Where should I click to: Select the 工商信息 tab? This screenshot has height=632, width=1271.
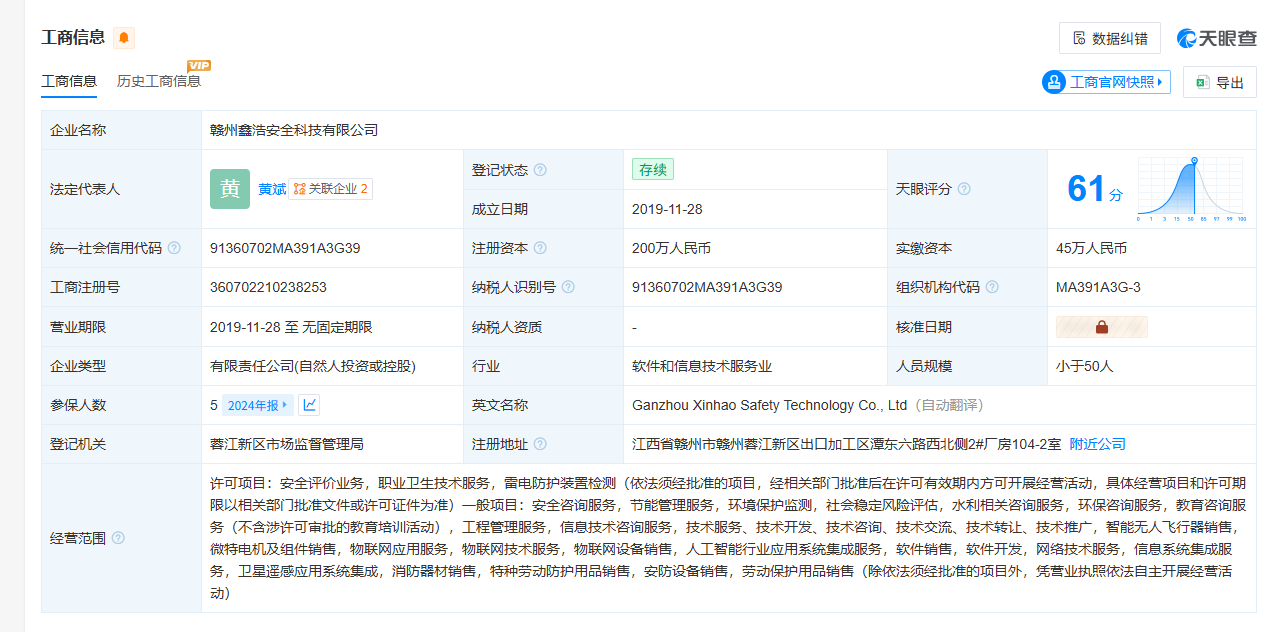[x=69, y=81]
